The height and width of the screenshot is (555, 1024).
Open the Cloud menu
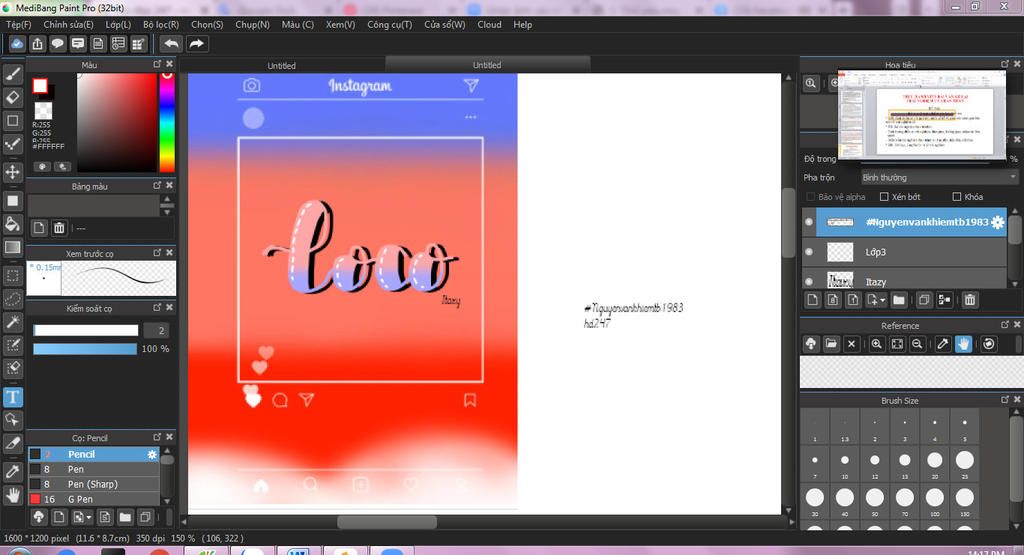(489, 24)
